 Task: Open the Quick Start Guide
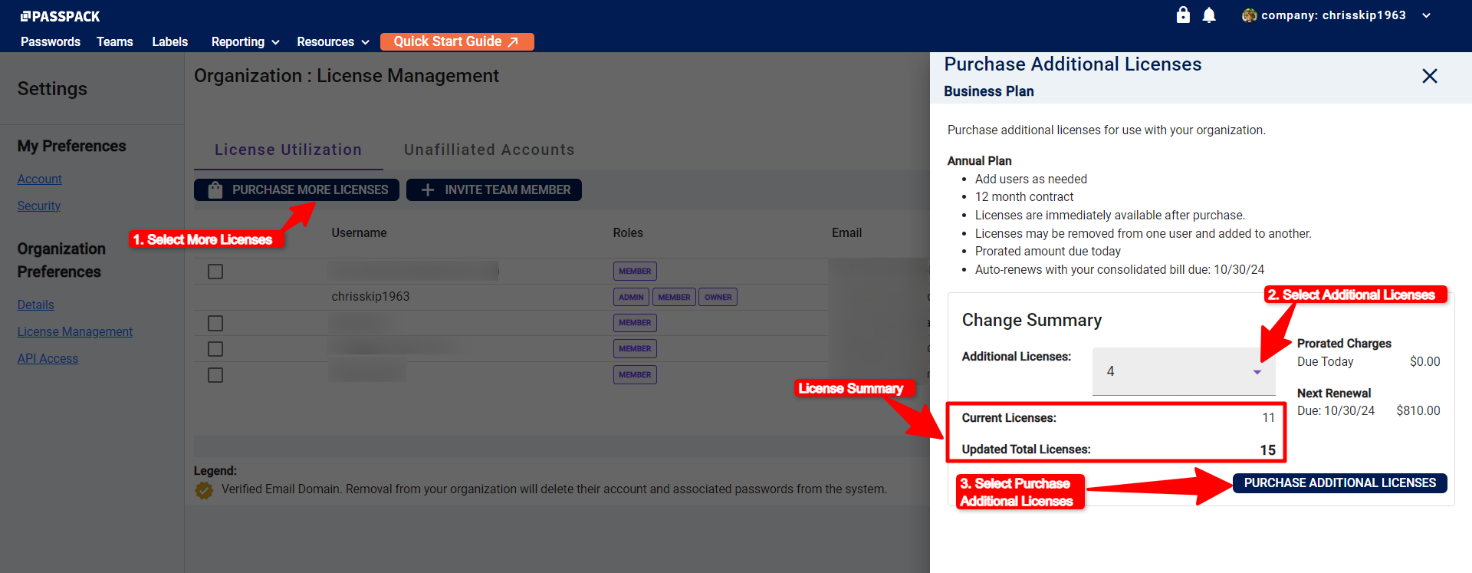(x=457, y=42)
